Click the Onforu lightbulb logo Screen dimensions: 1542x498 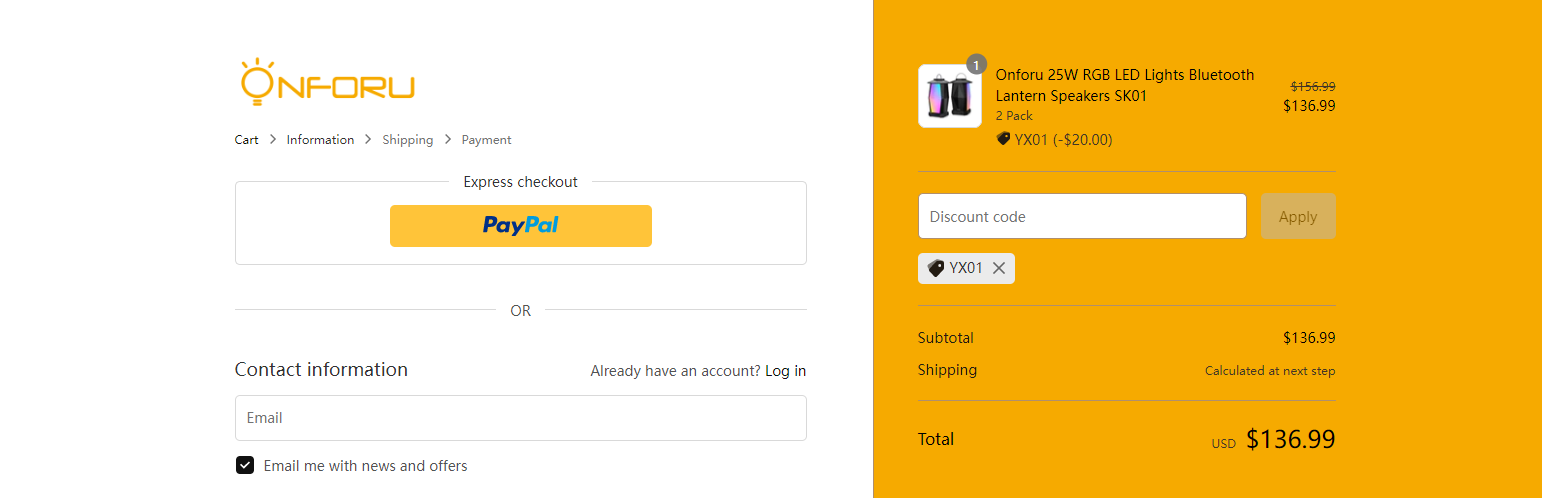327,82
